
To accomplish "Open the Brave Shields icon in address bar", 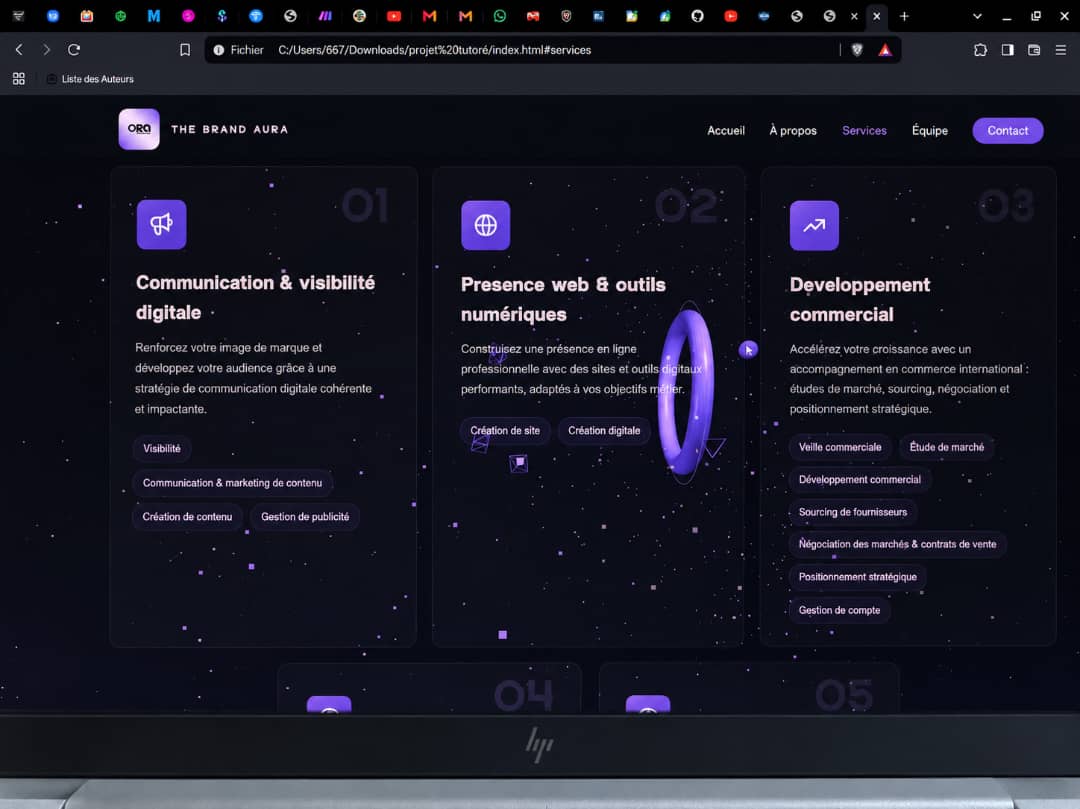I will pyautogui.click(x=857, y=50).
